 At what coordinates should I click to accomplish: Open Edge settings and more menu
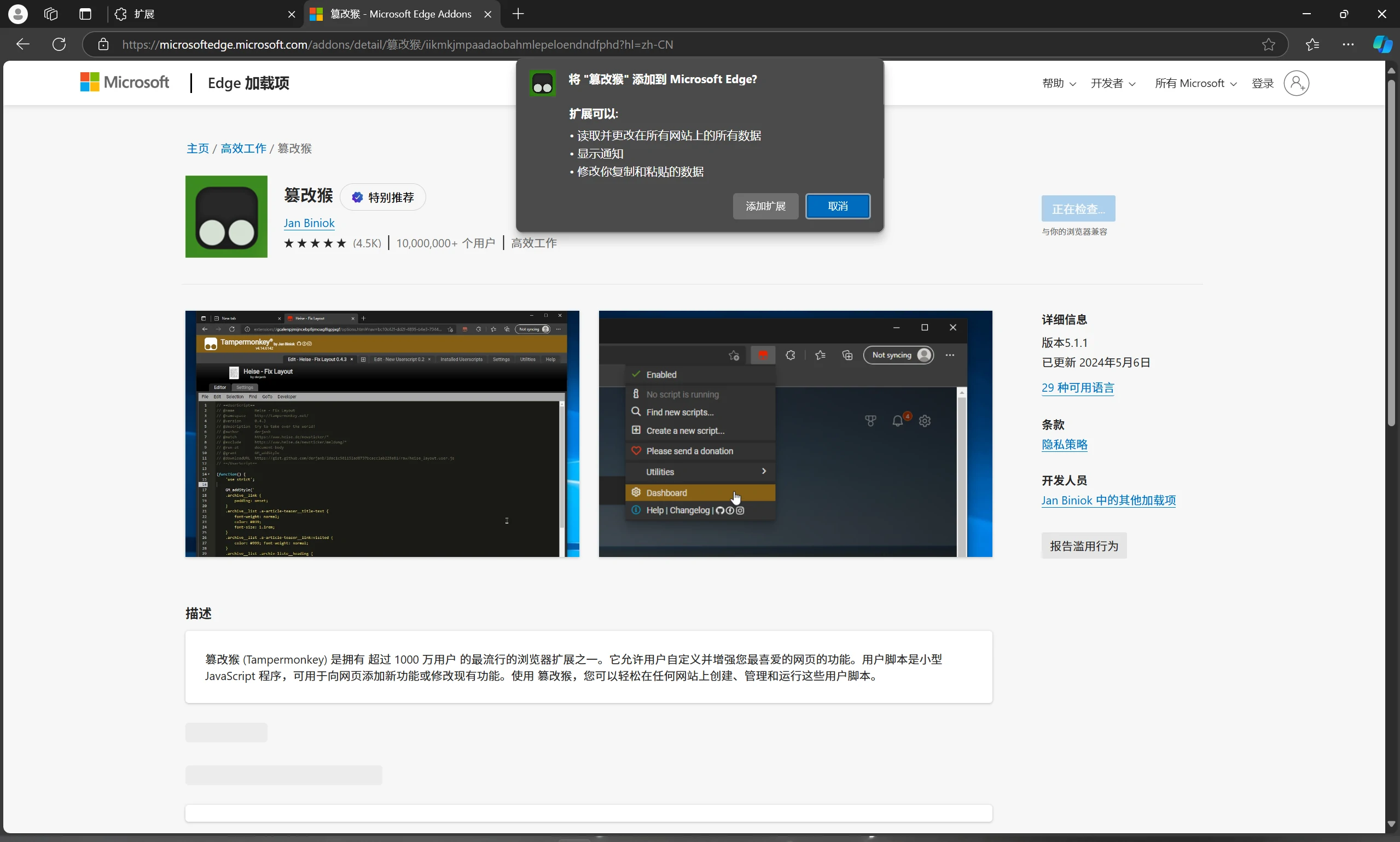(1349, 44)
